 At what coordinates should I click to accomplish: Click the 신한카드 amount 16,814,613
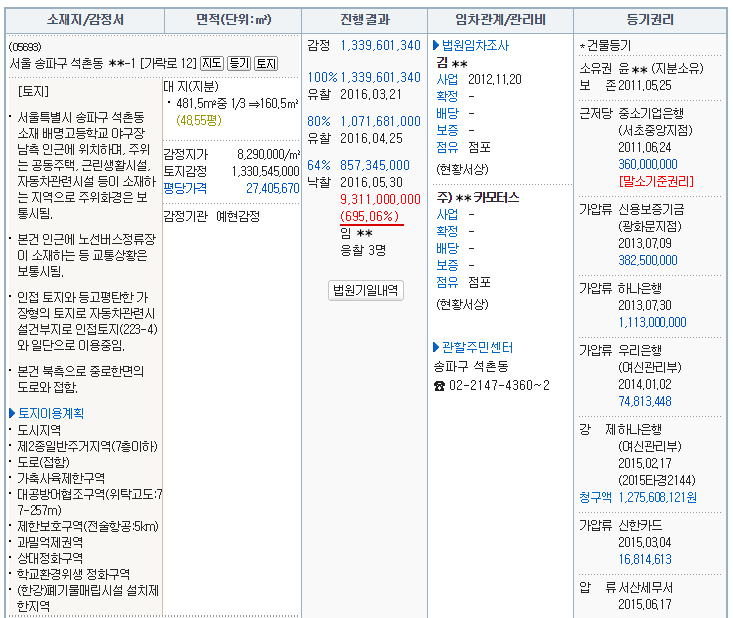645,559
